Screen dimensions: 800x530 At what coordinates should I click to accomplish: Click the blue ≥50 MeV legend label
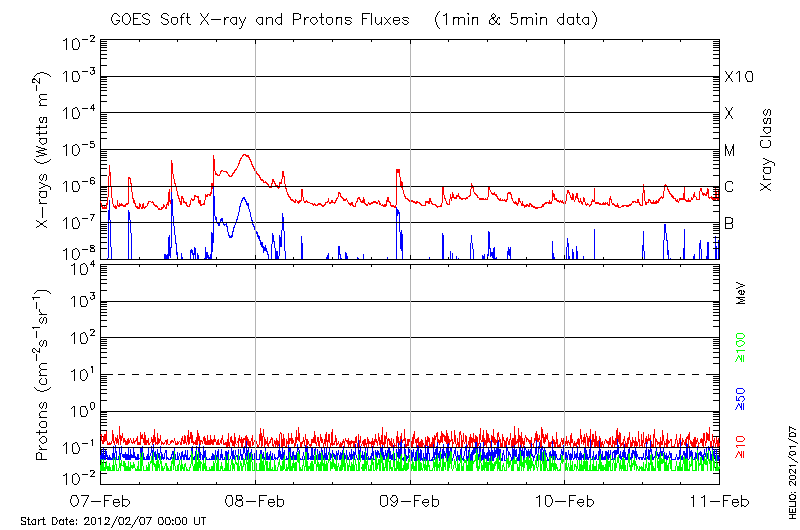(x=741, y=398)
